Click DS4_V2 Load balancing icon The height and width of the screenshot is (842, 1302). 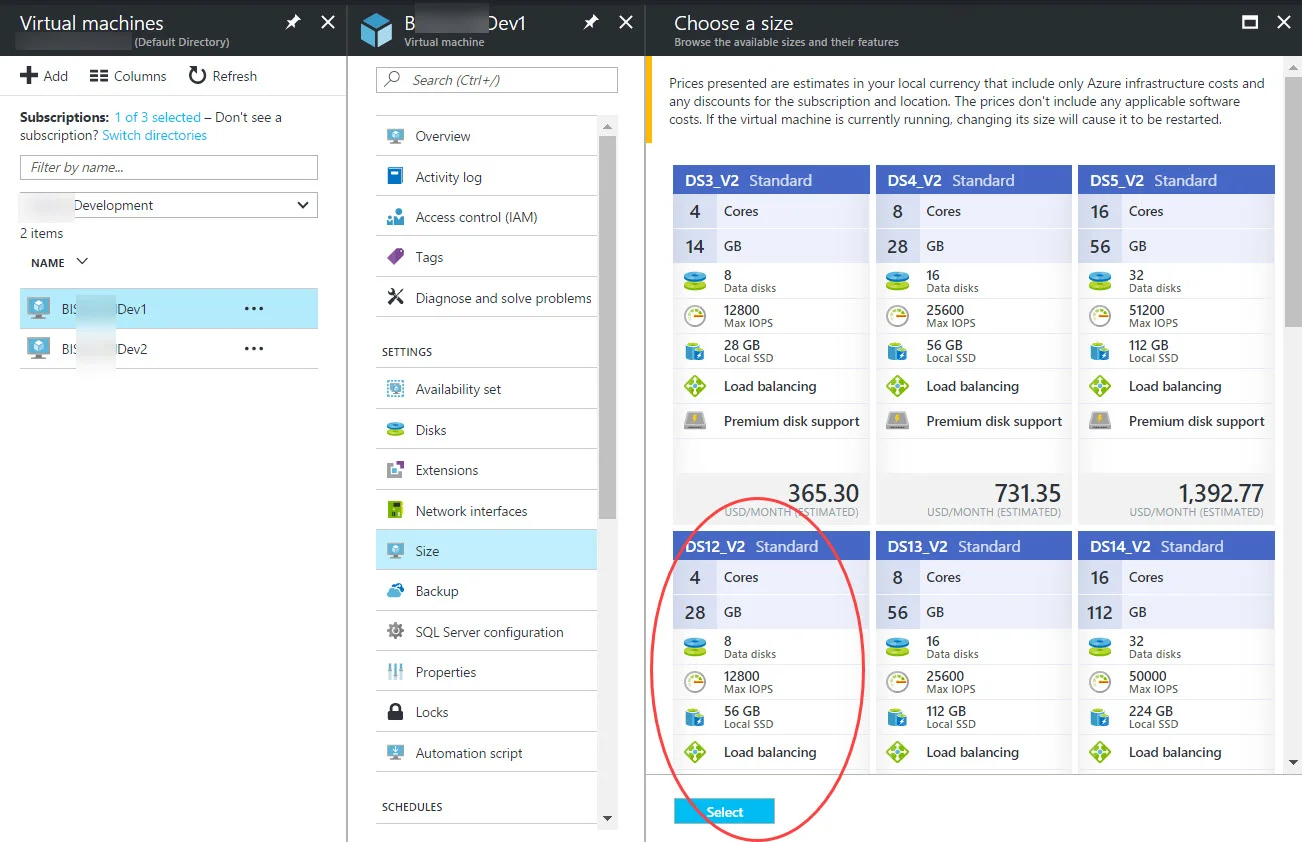(898, 386)
